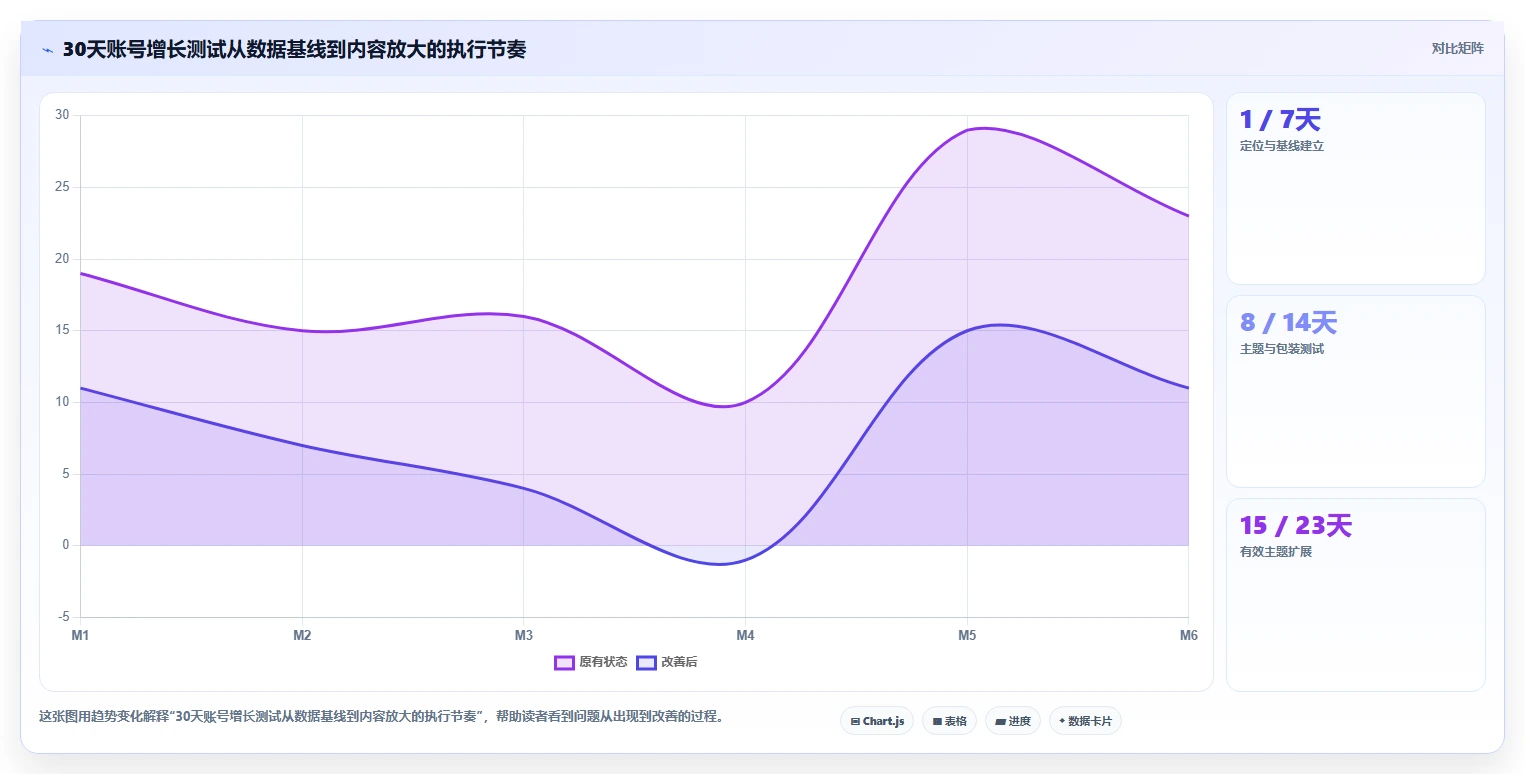Screen dimensions: 1525x774
Task: Click the M4 axis label
Action: [x=745, y=635]
